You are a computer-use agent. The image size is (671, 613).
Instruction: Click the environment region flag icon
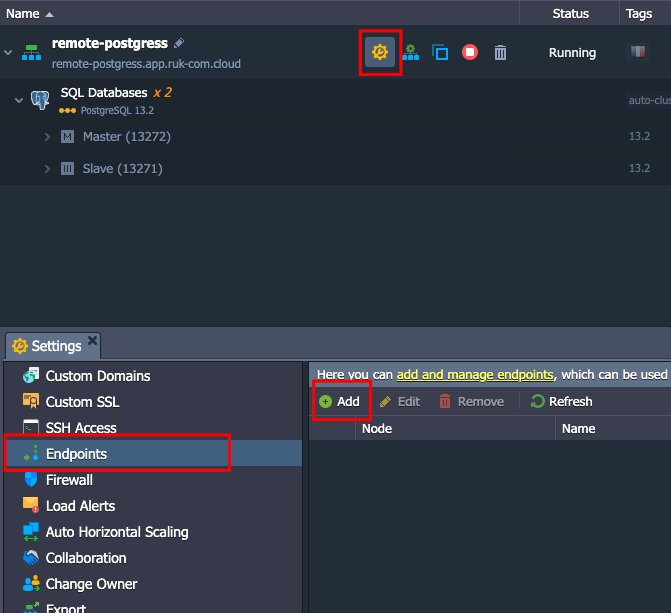click(638, 52)
